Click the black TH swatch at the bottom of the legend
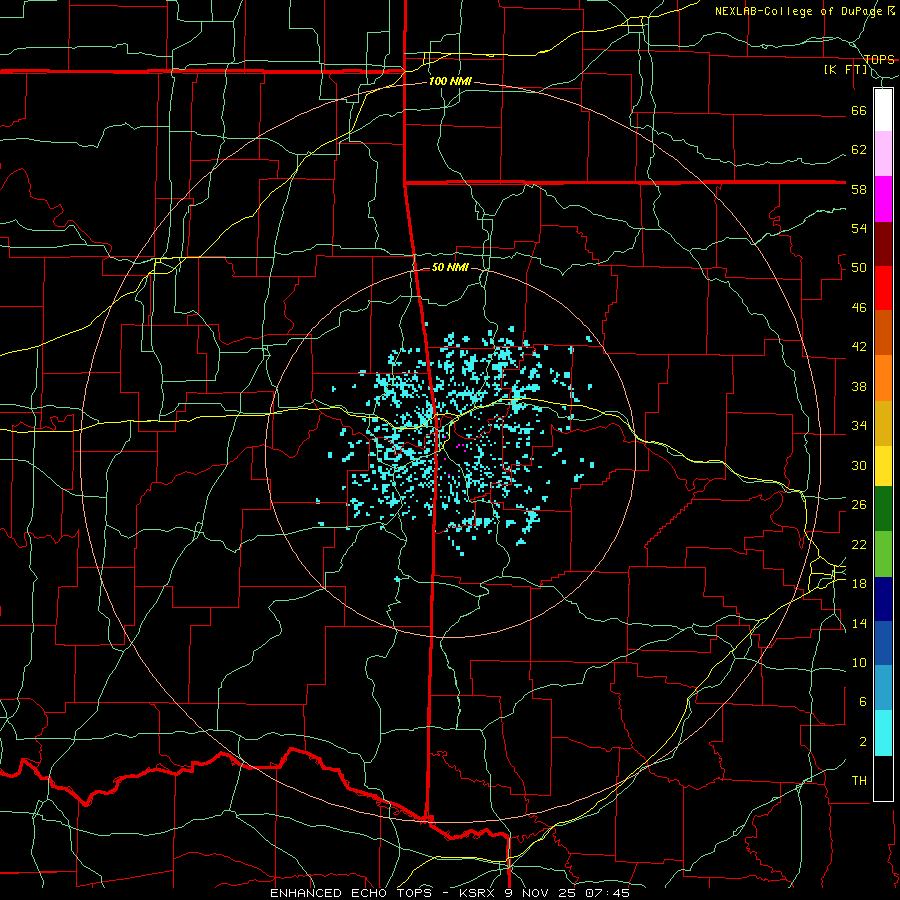The width and height of the screenshot is (900, 900). click(x=883, y=778)
